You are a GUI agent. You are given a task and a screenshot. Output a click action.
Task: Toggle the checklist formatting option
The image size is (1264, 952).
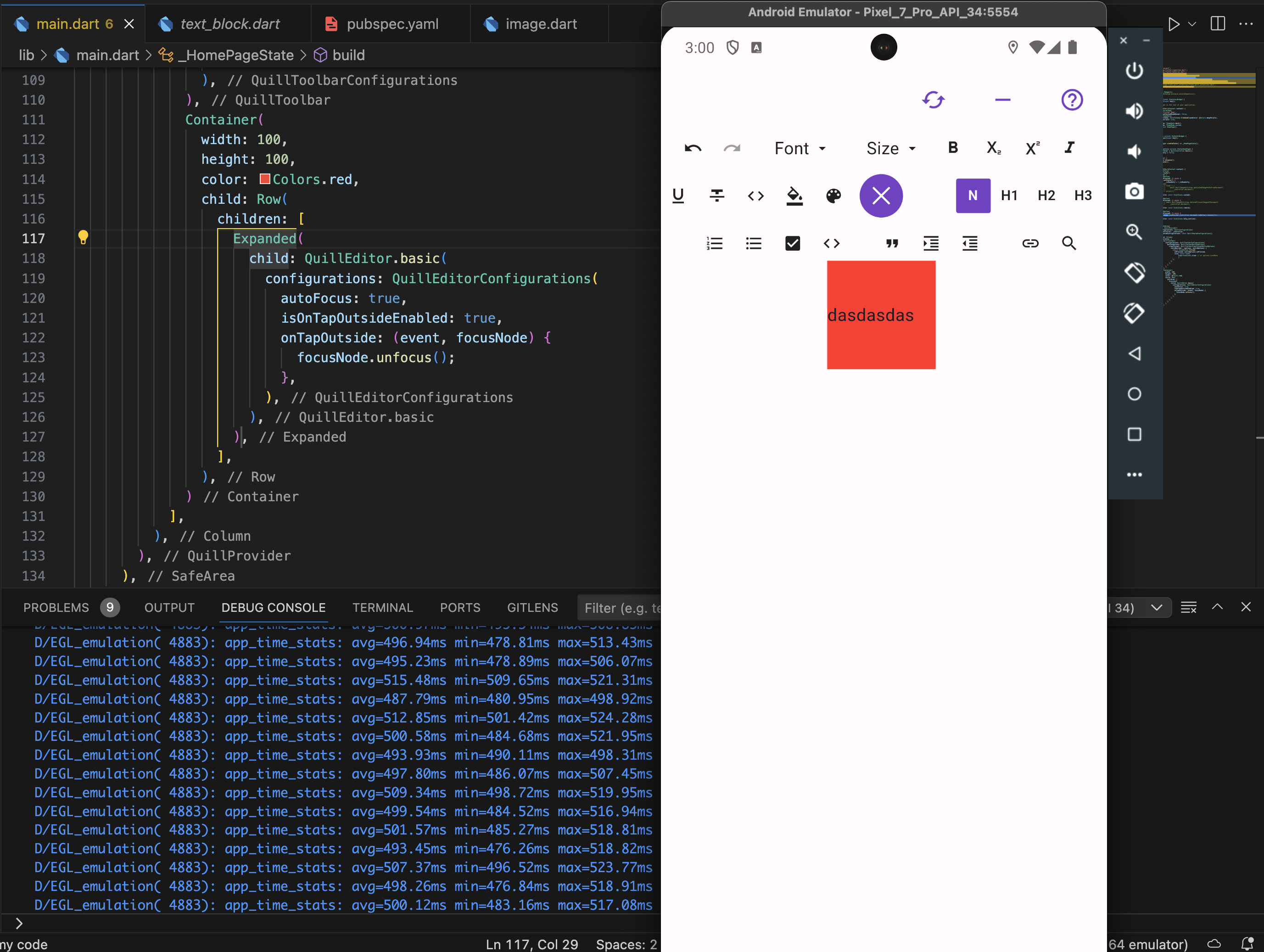(793, 243)
